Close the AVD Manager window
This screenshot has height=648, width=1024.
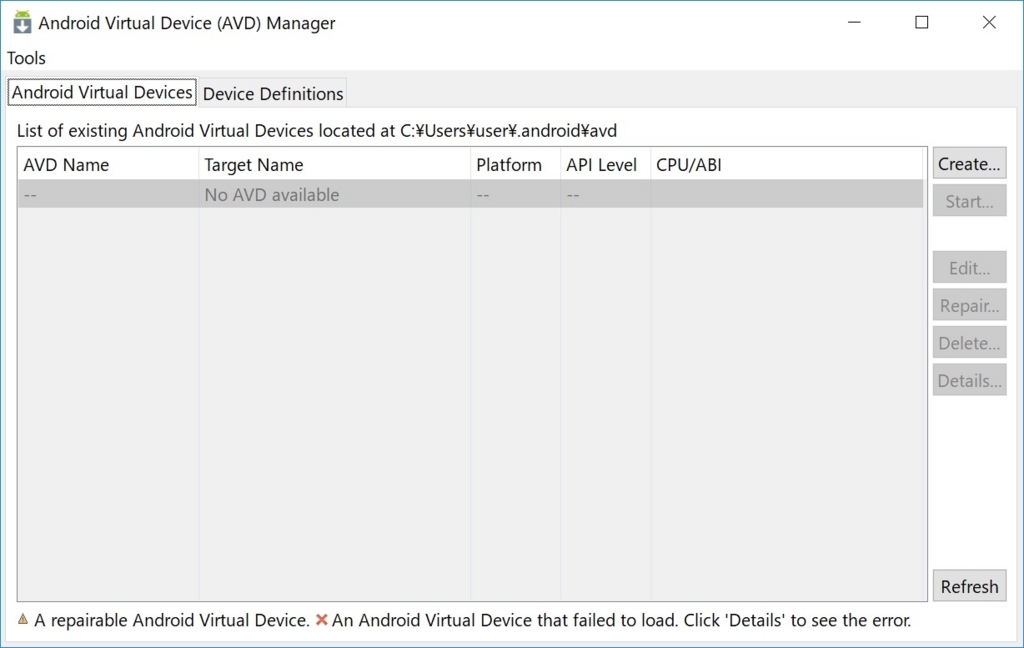click(x=989, y=22)
